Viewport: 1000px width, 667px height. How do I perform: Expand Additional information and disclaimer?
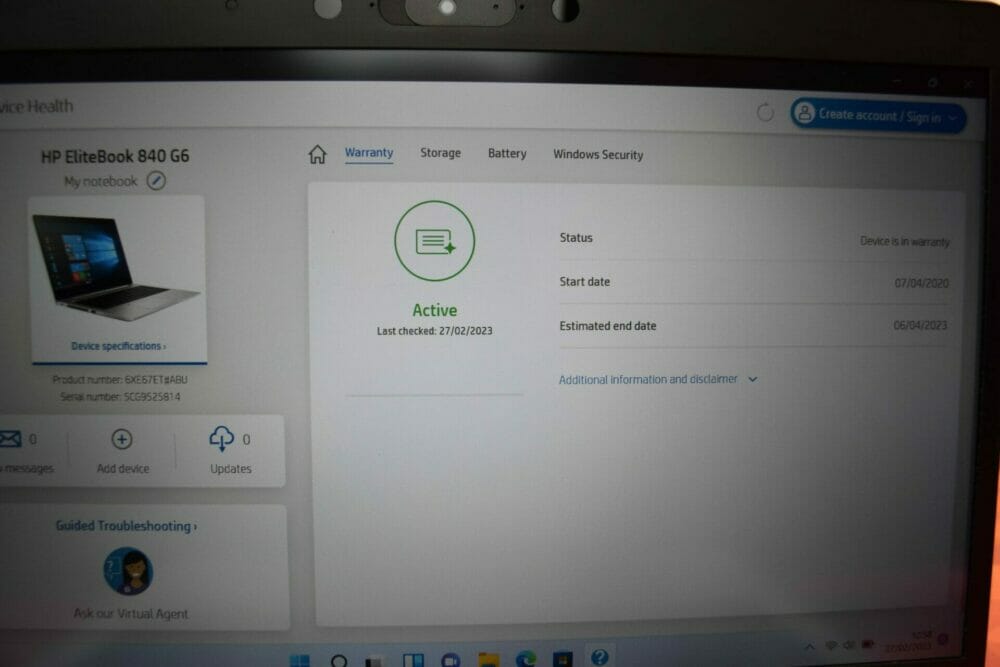pos(658,379)
